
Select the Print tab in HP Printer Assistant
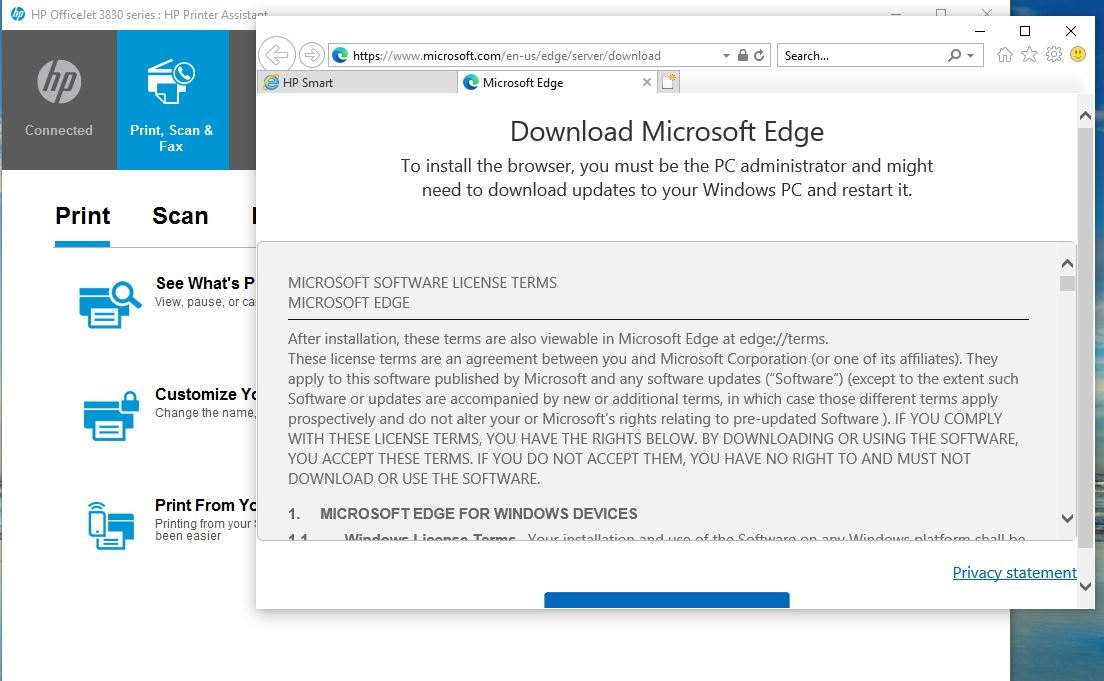[82, 216]
